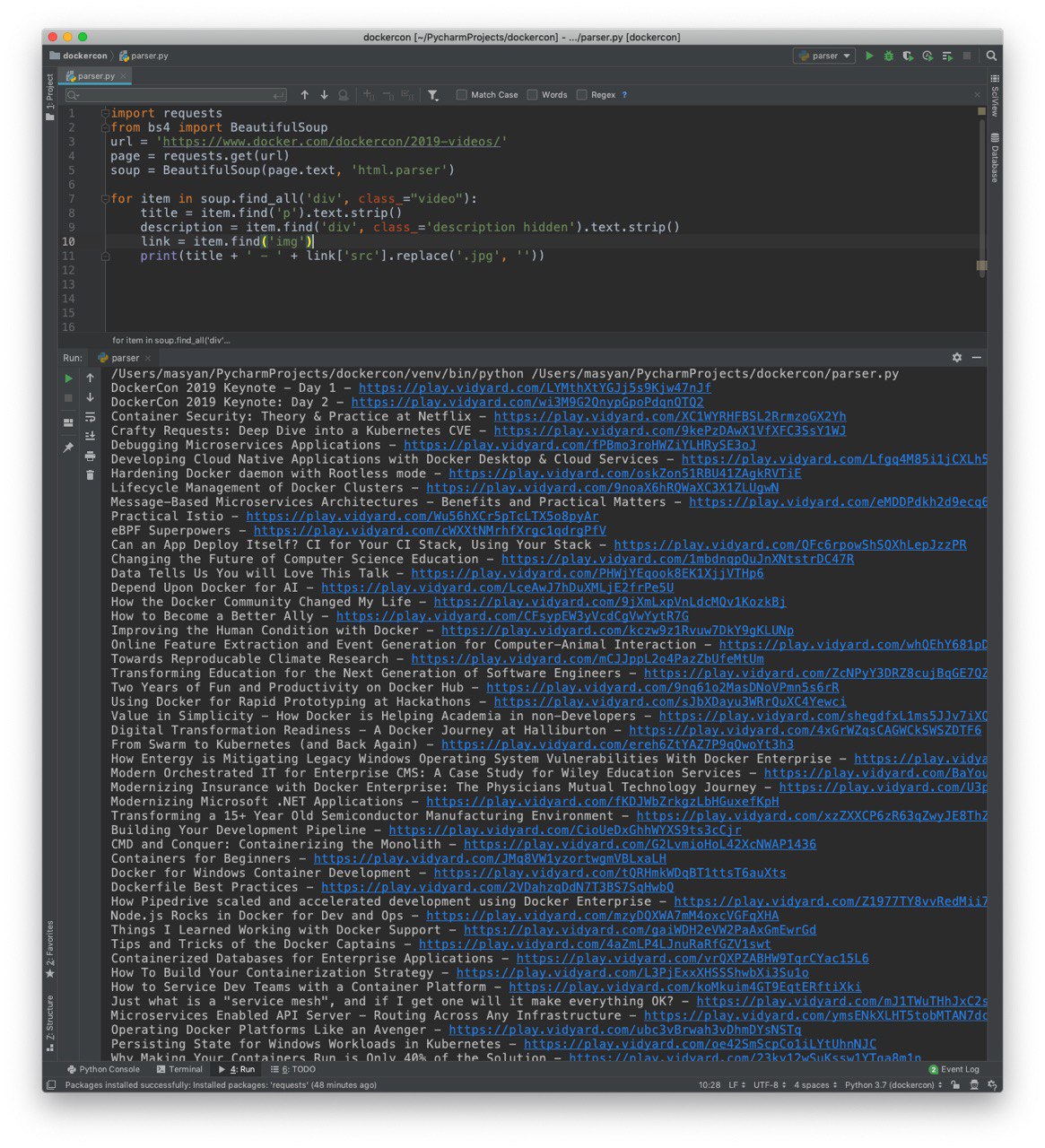The height and width of the screenshot is (1148, 1045).
Task: Enable Words checkbox
Action: [x=532, y=94]
